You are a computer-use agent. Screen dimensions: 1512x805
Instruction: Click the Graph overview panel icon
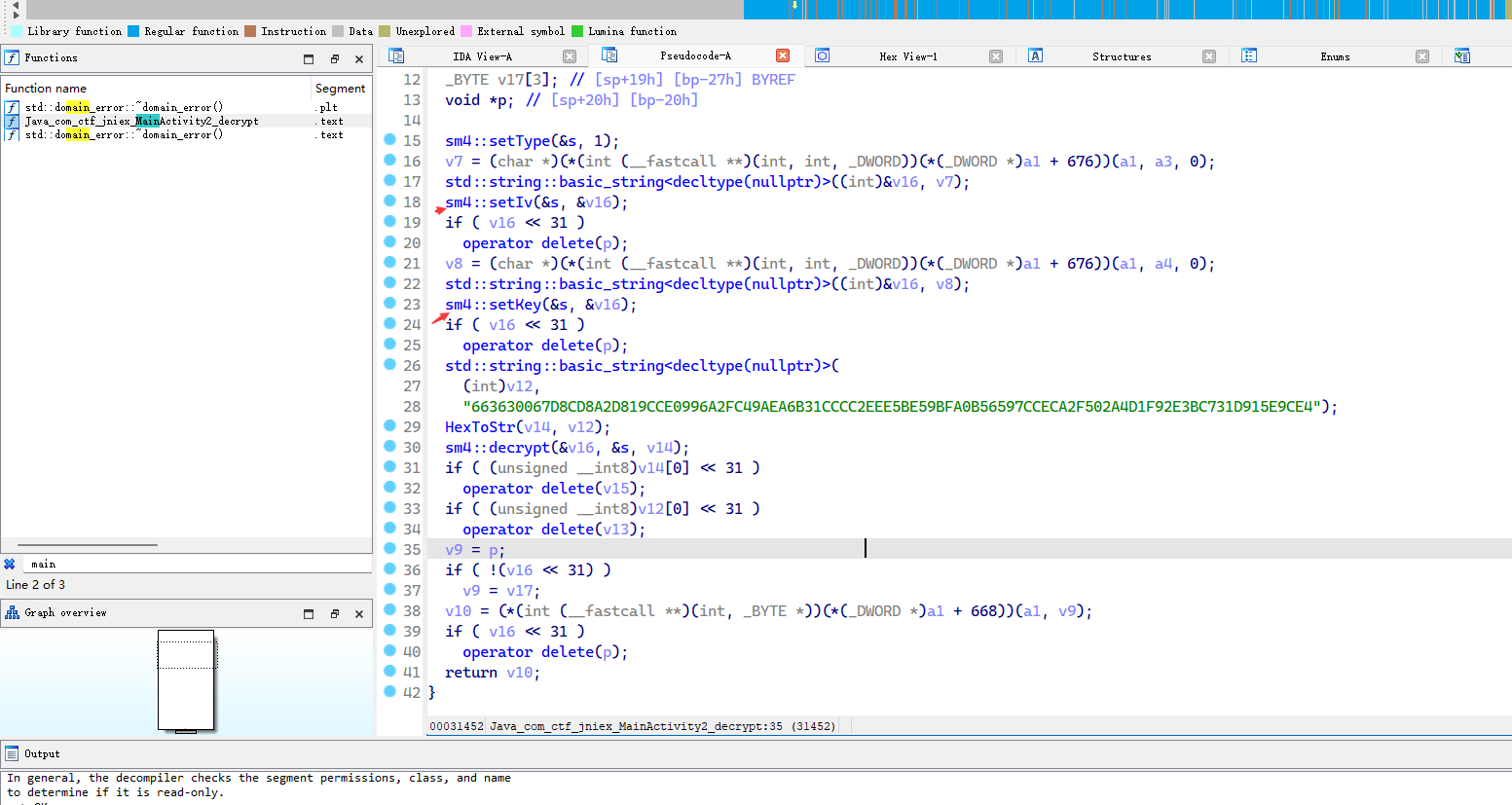(x=13, y=613)
